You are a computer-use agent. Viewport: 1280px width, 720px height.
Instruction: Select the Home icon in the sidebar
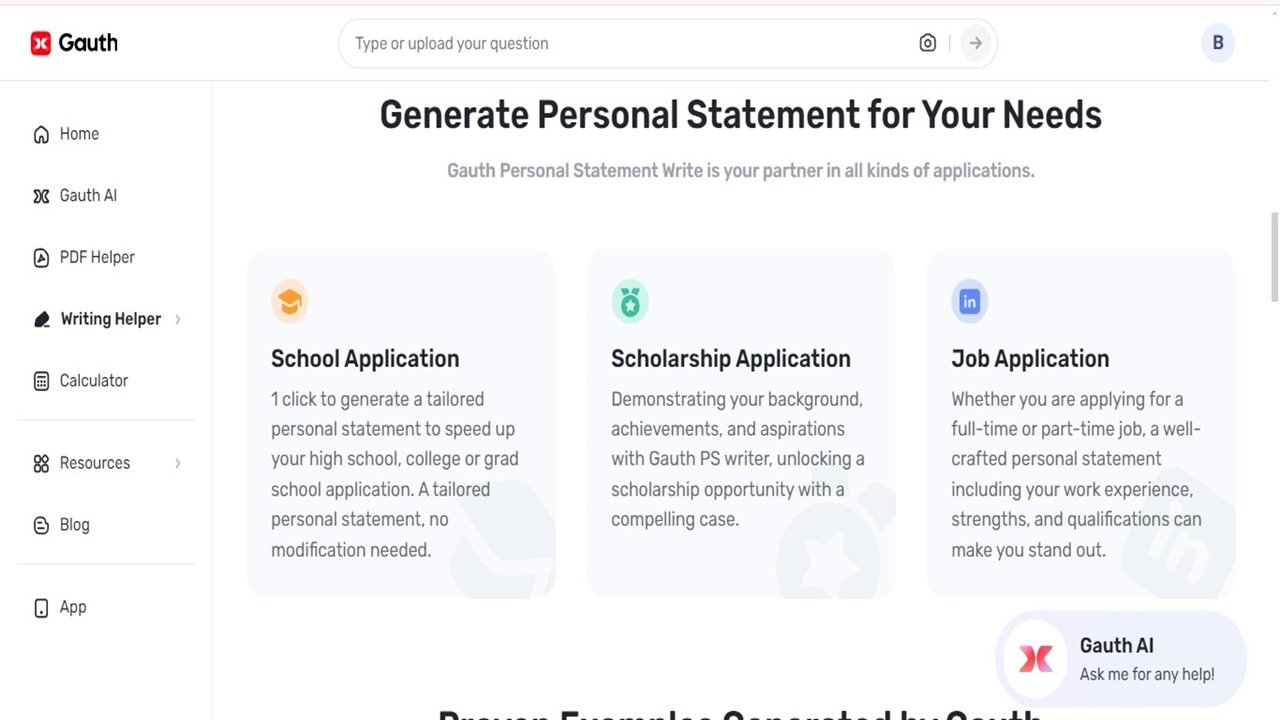point(40,133)
